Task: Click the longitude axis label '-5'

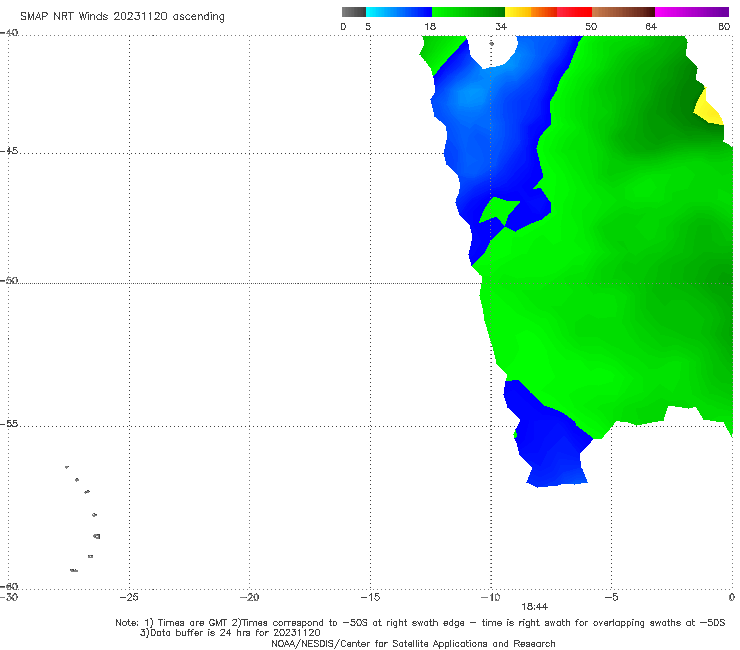Action: (611, 597)
